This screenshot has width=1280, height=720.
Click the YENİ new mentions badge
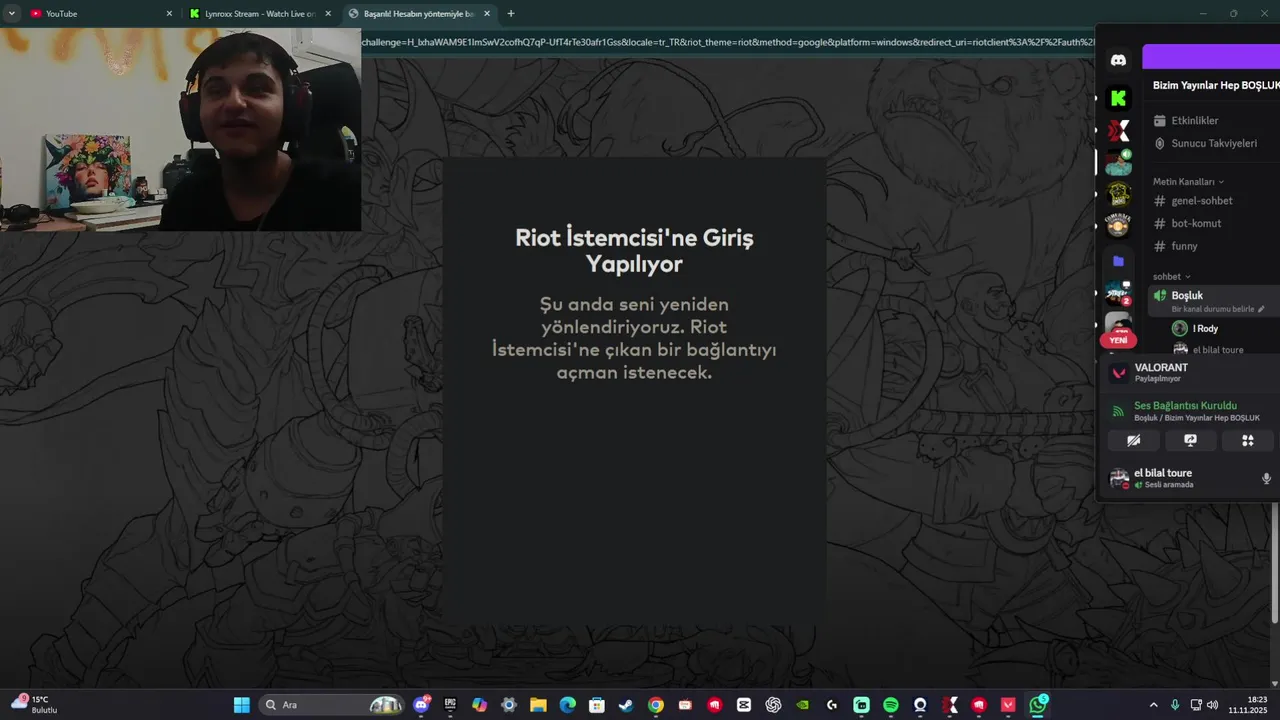(x=1118, y=340)
